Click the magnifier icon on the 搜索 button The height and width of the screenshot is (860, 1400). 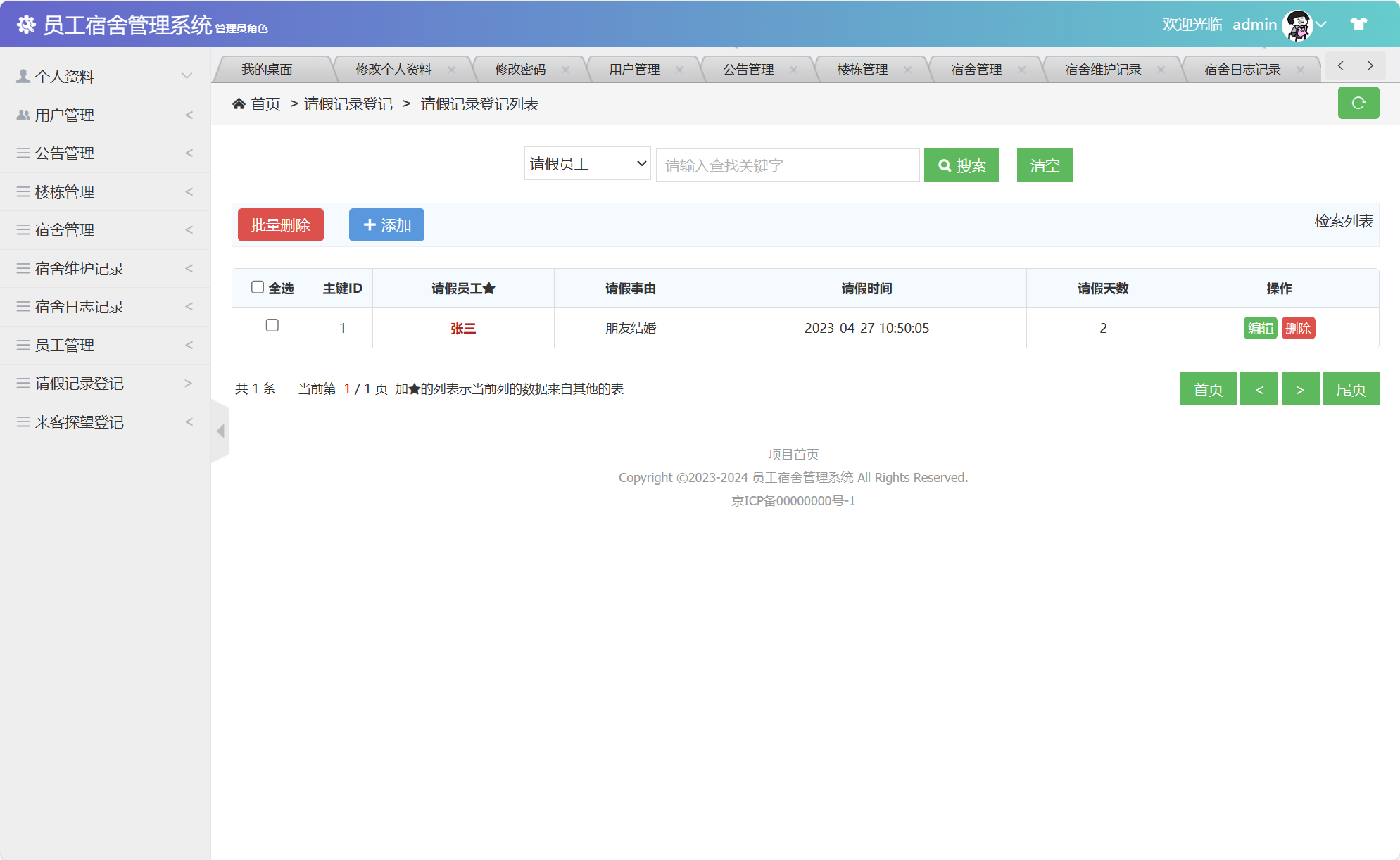point(945,165)
